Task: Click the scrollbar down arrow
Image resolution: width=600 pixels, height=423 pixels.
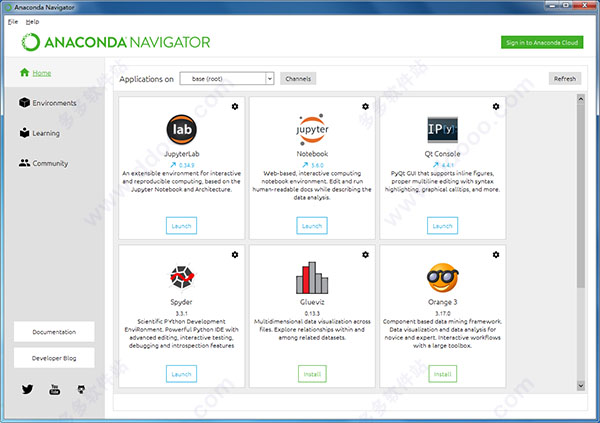Action: click(580, 385)
